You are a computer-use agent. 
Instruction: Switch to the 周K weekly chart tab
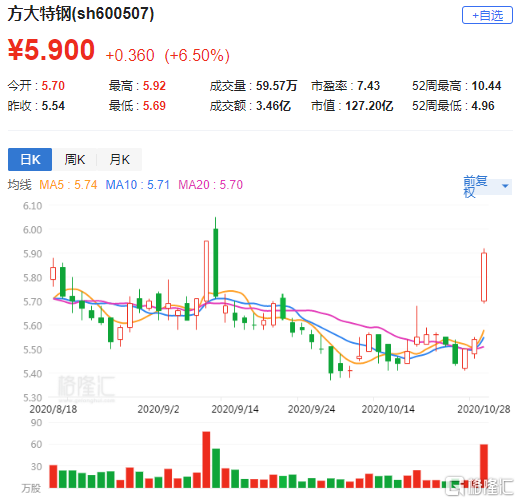75,159
